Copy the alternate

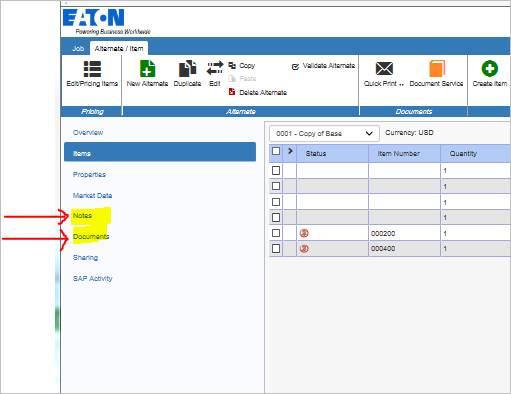[242, 66]
